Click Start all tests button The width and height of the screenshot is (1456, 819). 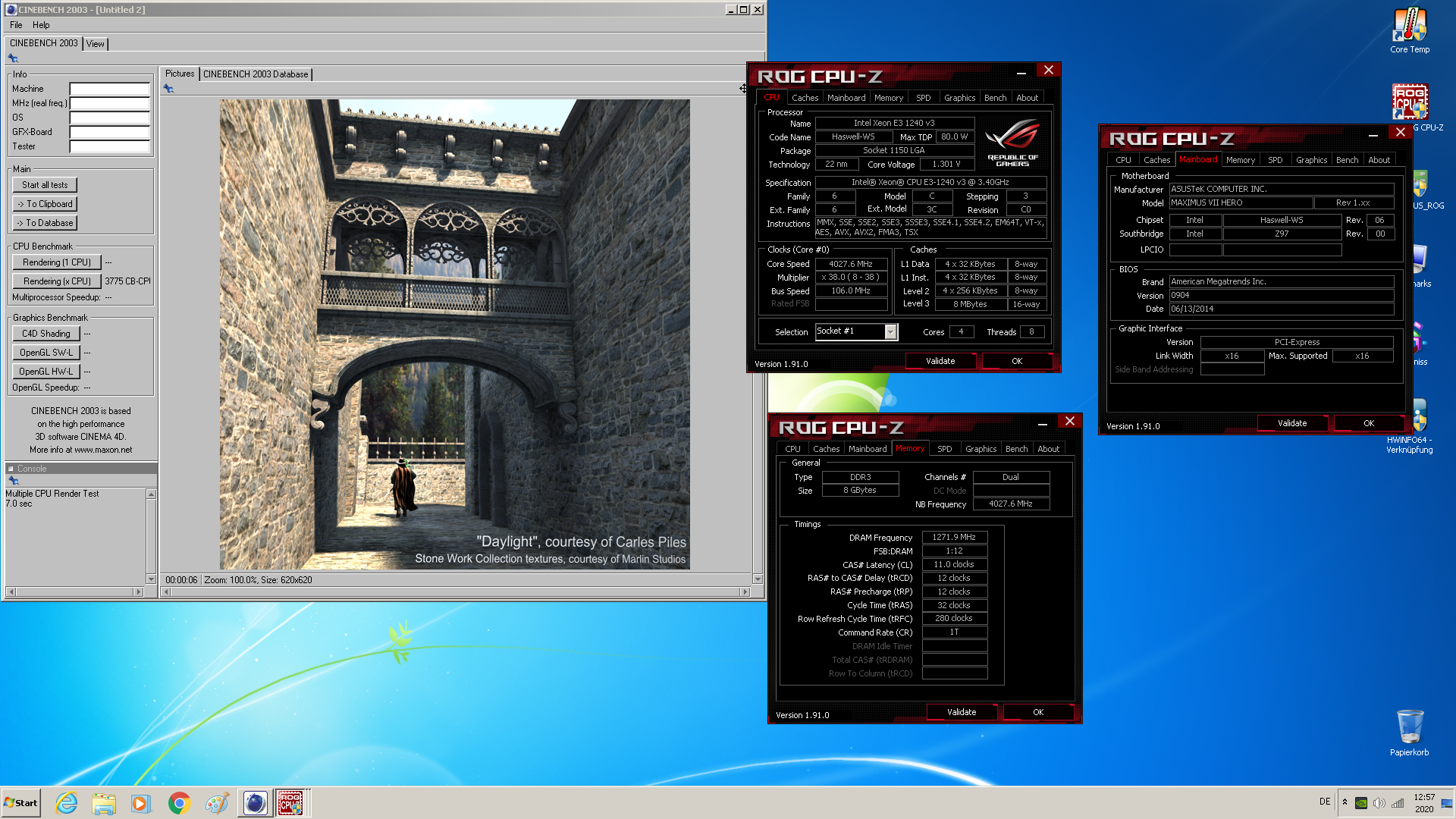click(45, 185)
